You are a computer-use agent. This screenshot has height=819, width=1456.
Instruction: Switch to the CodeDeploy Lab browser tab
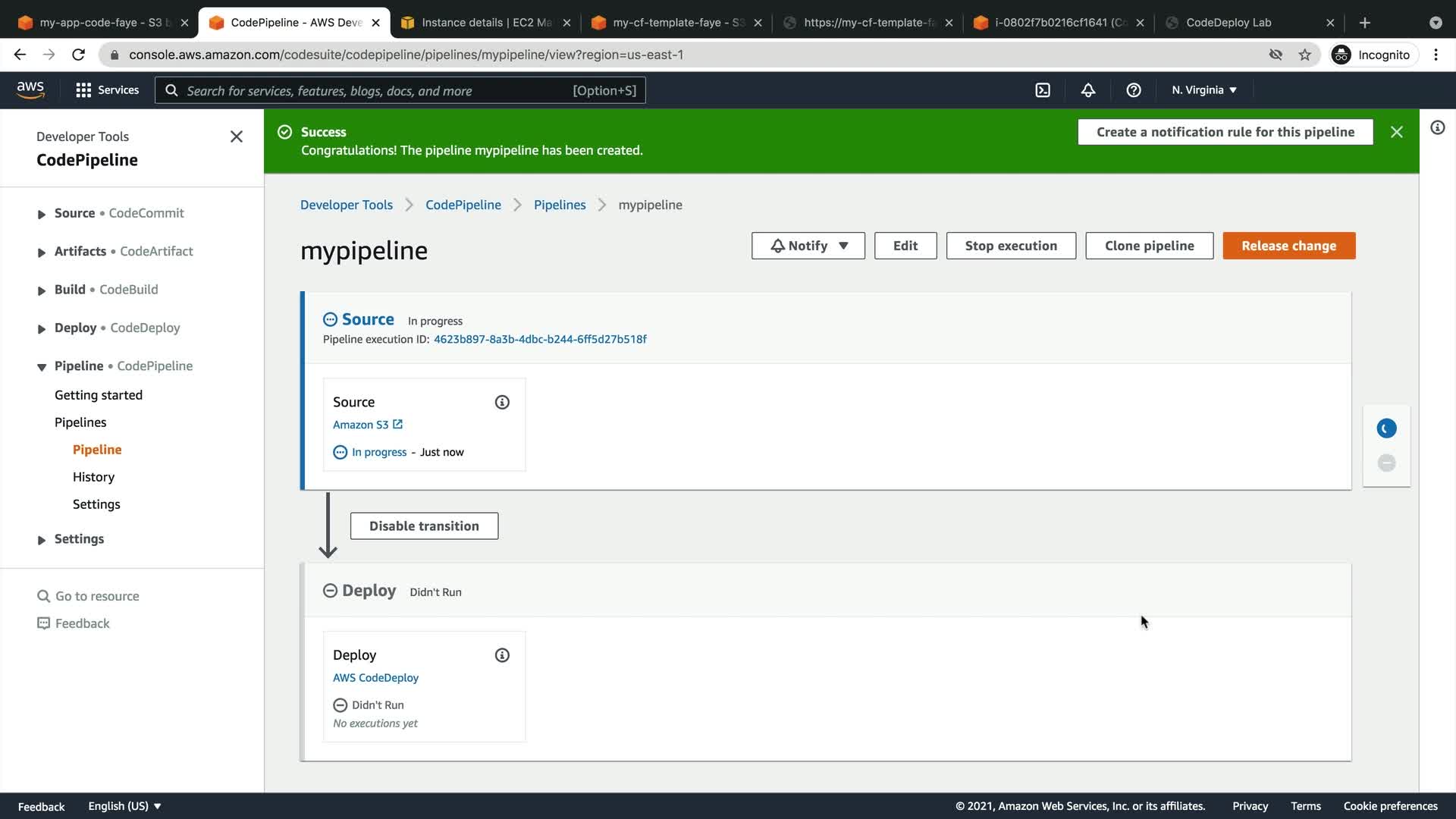pos(1228,23)
